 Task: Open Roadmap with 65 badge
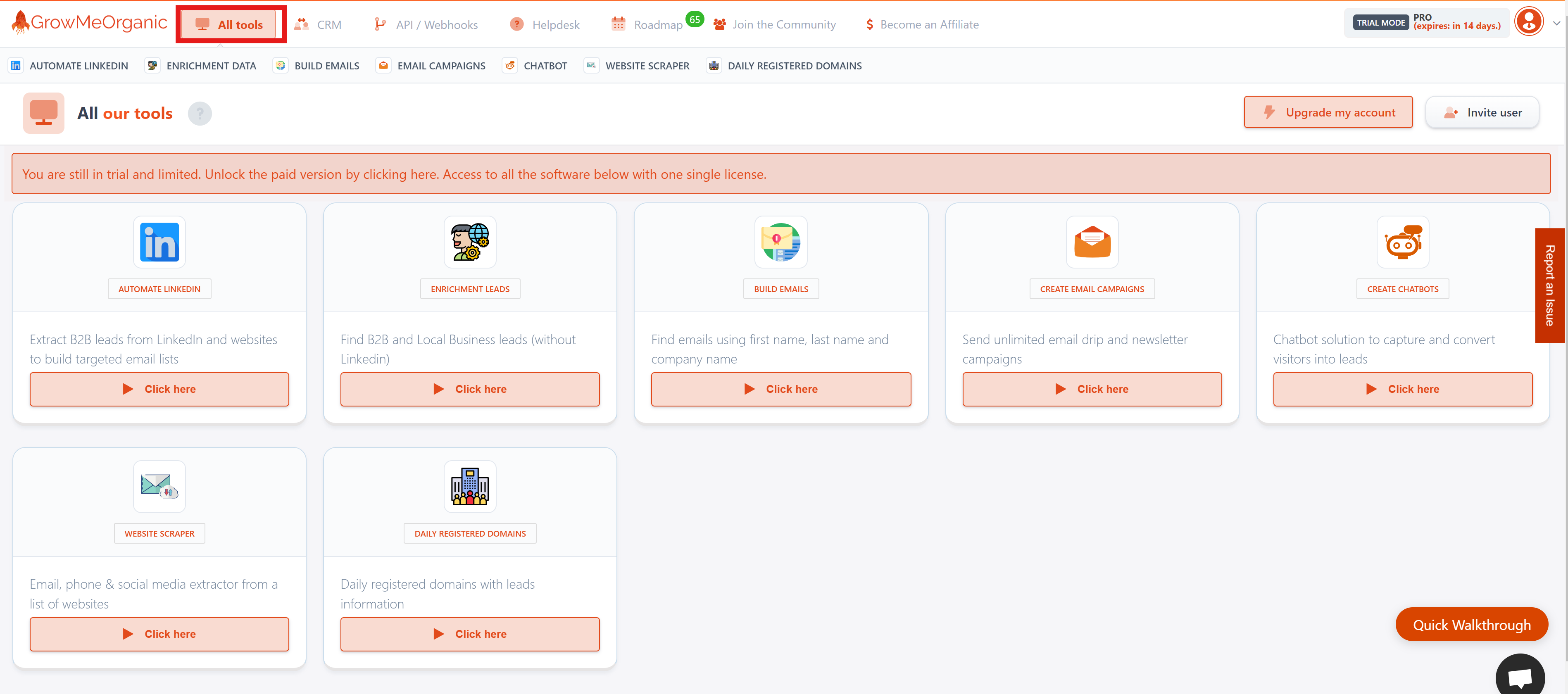657,24
